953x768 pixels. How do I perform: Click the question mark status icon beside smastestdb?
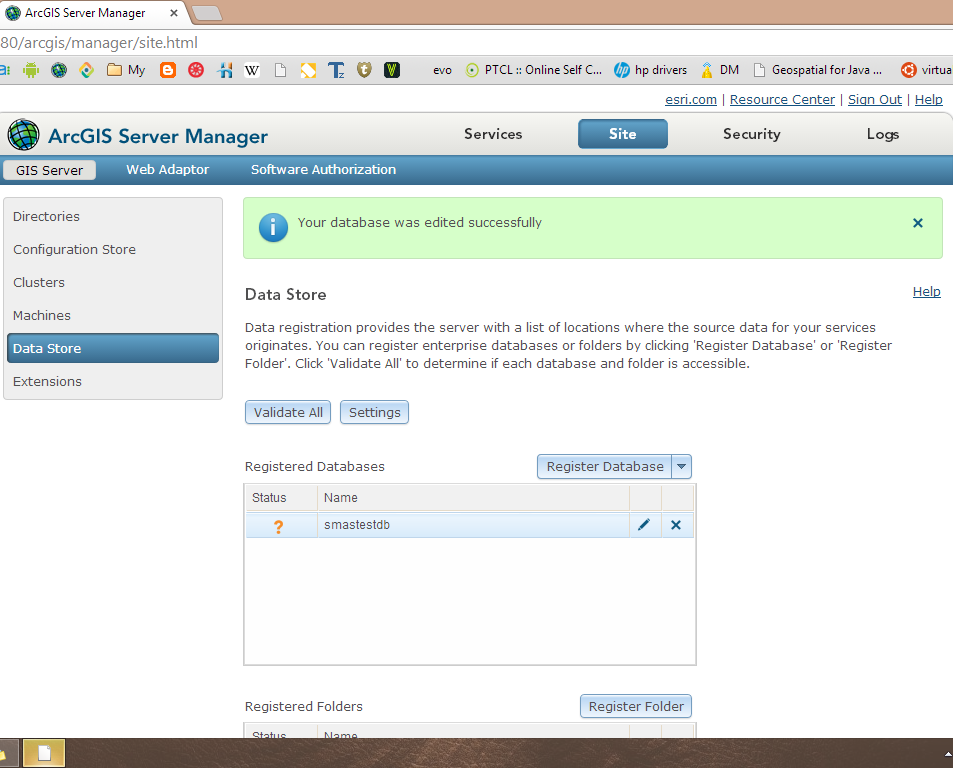pos(278,524)
